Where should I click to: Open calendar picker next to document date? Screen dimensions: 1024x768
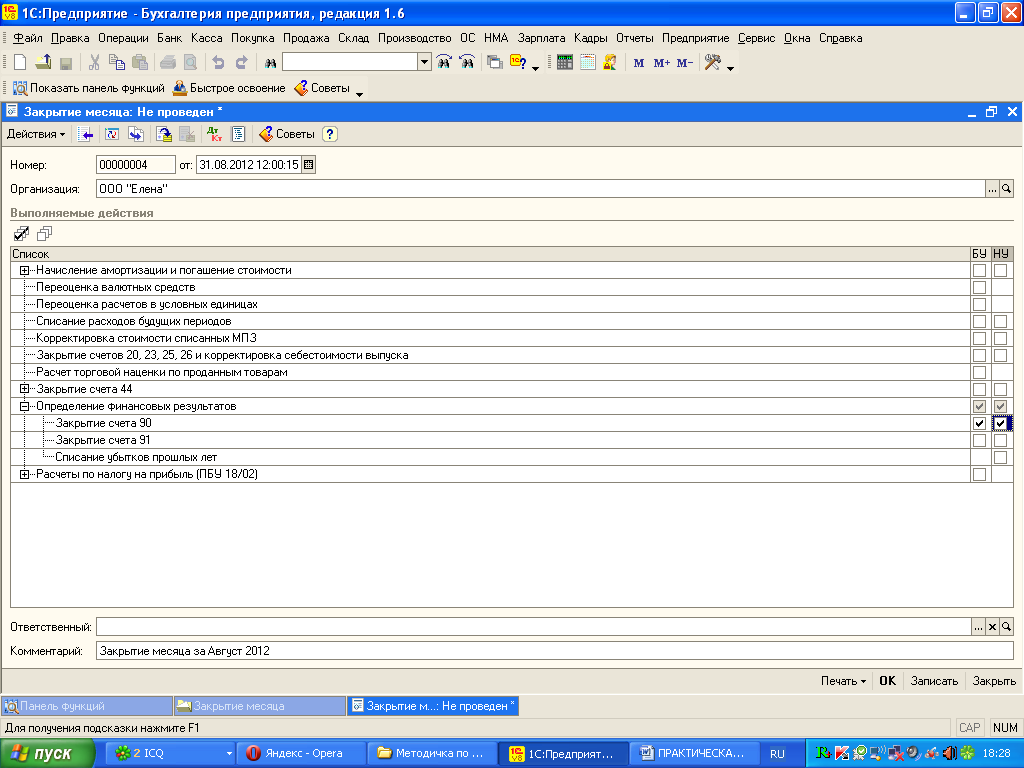click(x=308, y=165)
